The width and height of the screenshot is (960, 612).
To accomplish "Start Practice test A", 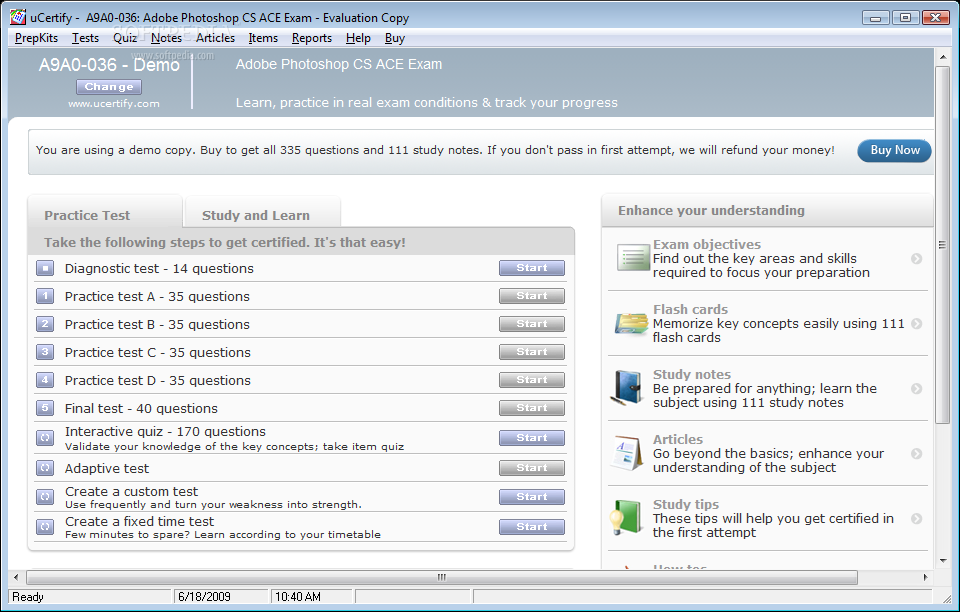I will [531, 296].
